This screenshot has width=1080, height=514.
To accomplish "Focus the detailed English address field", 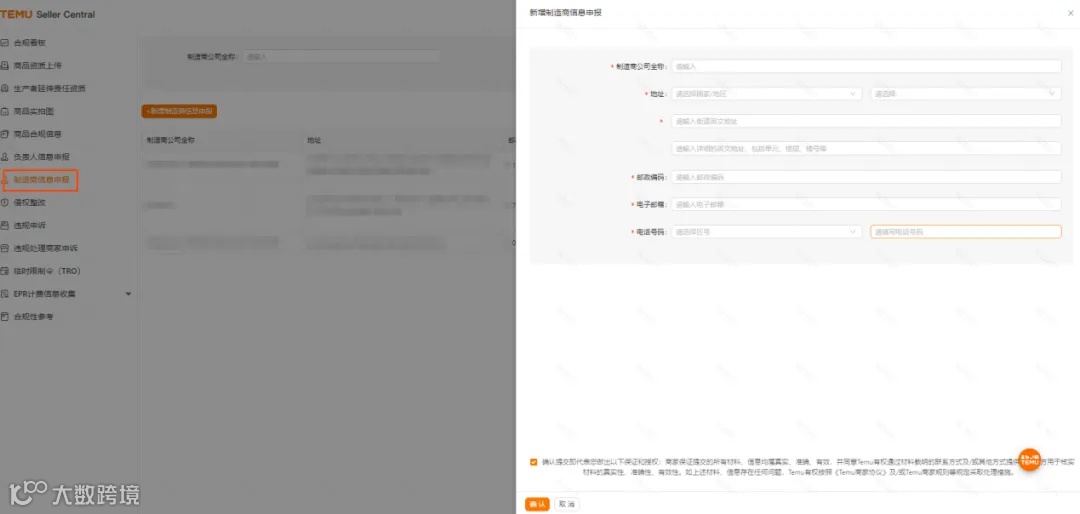I will [x=866, y=148].
